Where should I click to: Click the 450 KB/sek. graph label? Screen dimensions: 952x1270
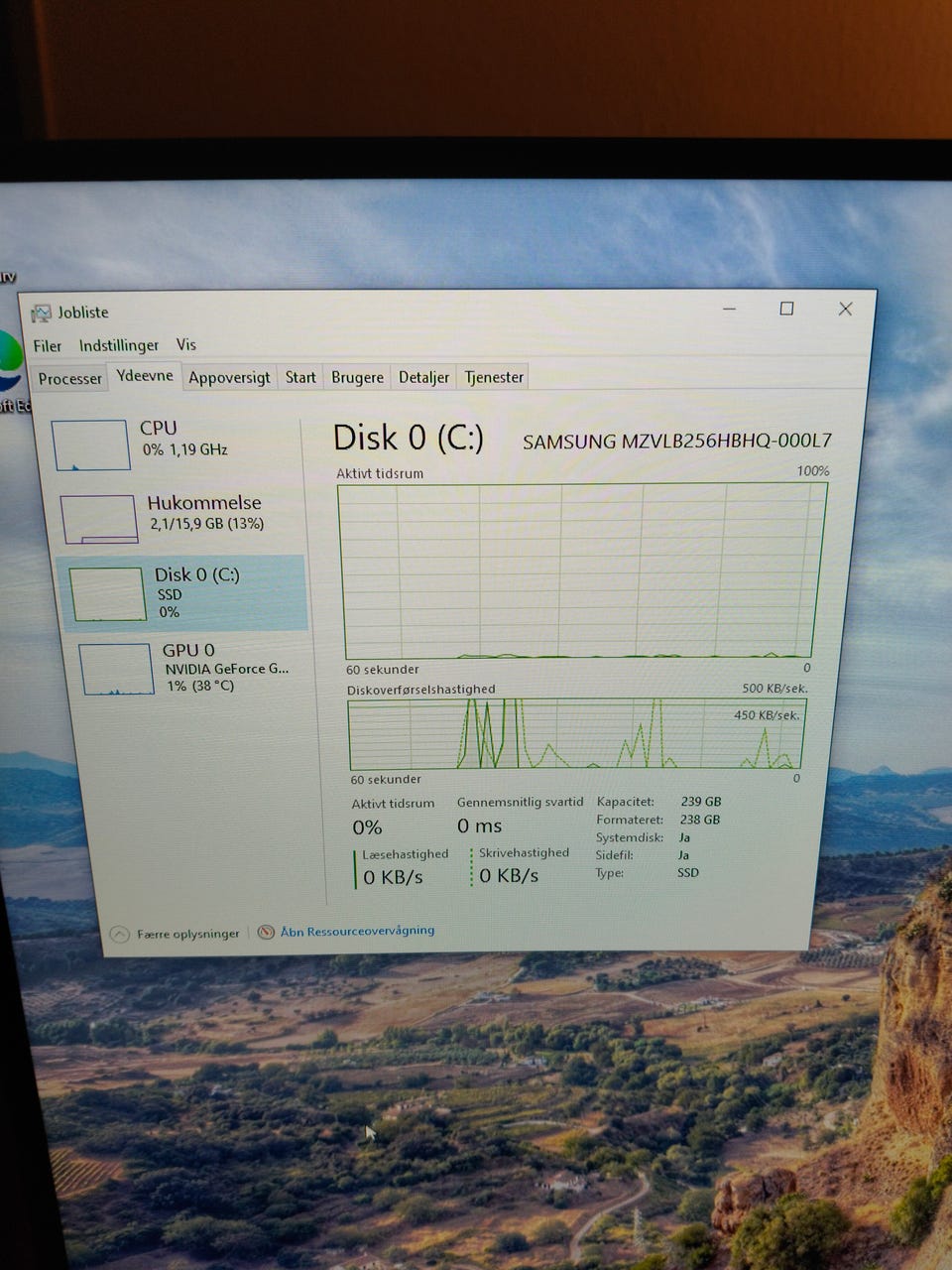[x=767, y=714]
